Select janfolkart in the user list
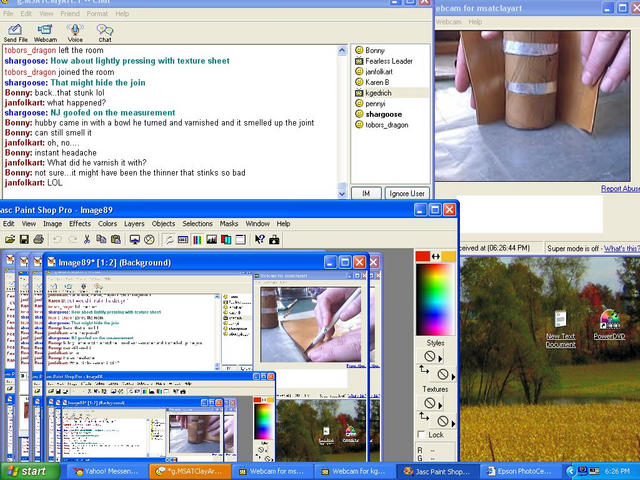 click(x=378, y=71)
